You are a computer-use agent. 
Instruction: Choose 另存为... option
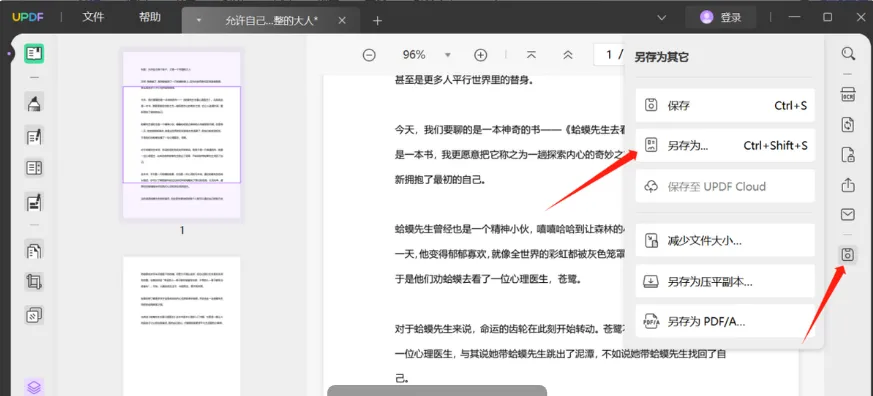[x=725, y=145]
